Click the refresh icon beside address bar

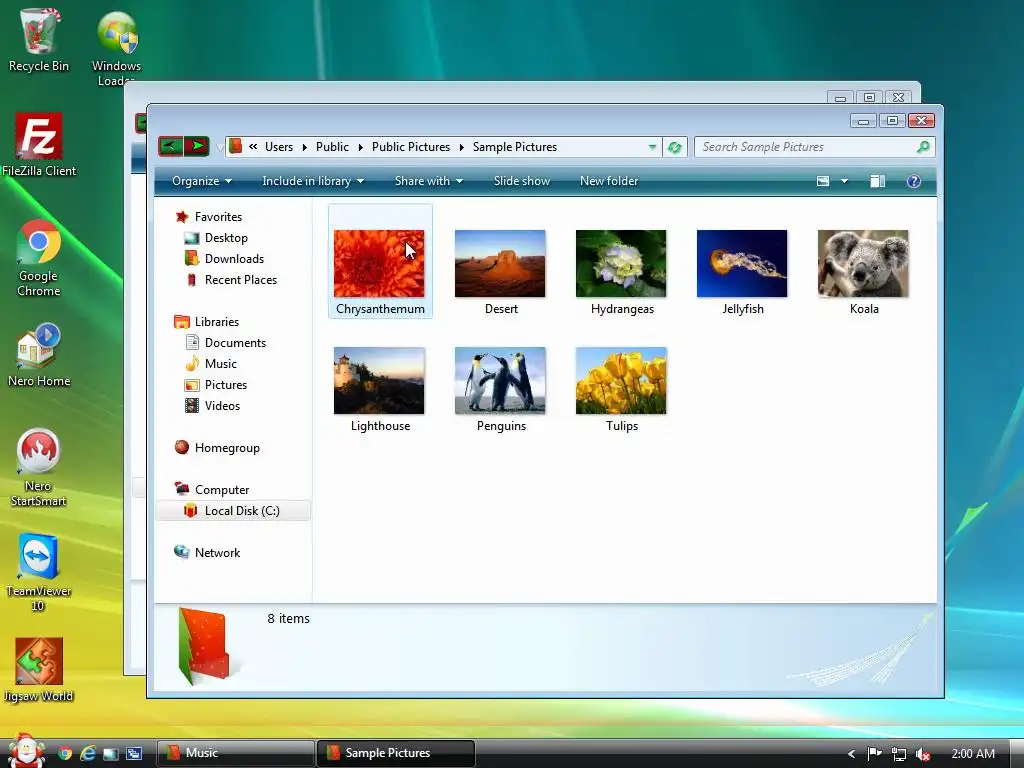[675, 147]
